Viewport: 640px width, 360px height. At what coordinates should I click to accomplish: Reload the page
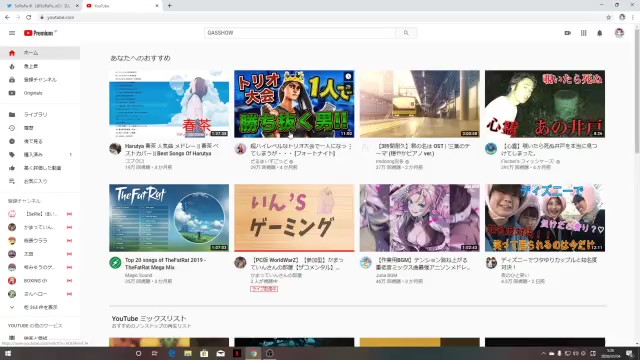[29, 18]
